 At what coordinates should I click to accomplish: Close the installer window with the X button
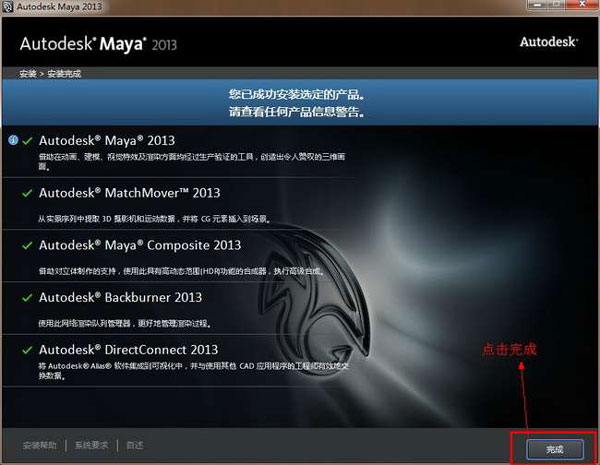click(x=582, y=5)
